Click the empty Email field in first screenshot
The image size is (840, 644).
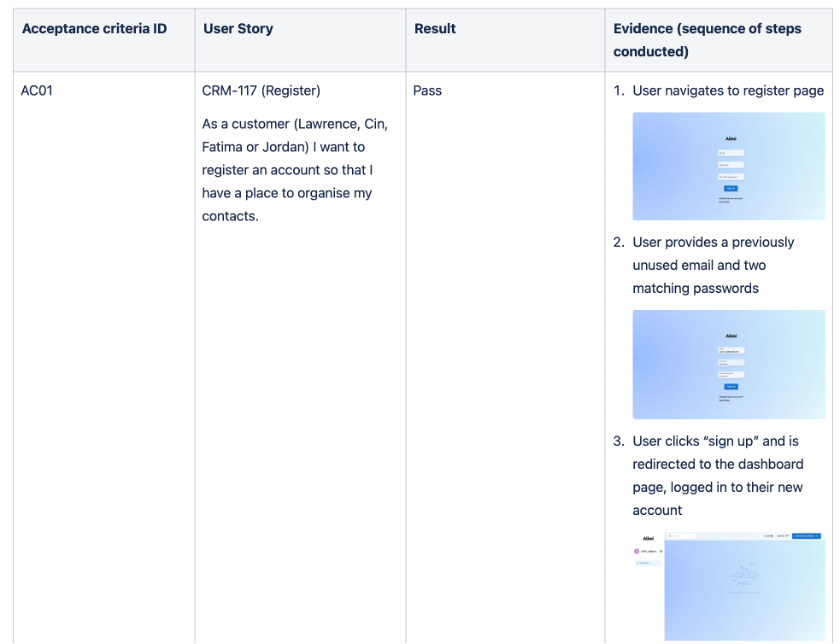coord(731,153)
